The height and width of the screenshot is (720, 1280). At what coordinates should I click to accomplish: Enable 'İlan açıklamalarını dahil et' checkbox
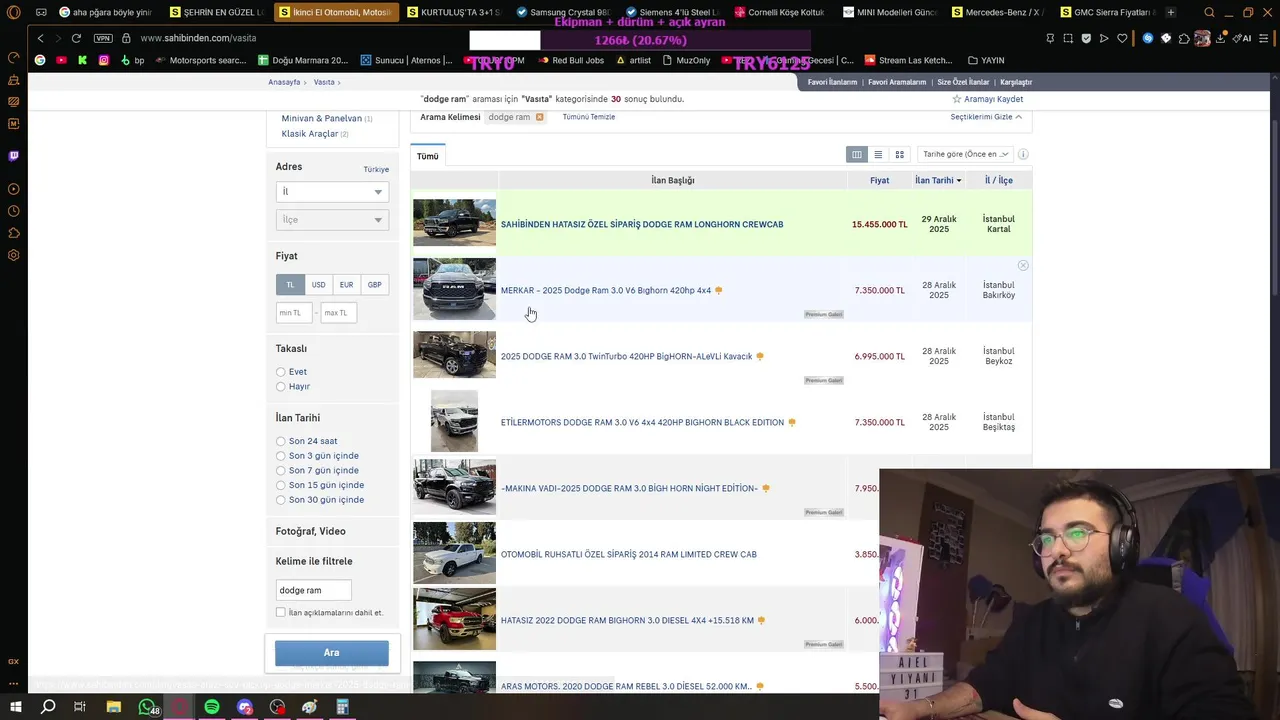281,612
